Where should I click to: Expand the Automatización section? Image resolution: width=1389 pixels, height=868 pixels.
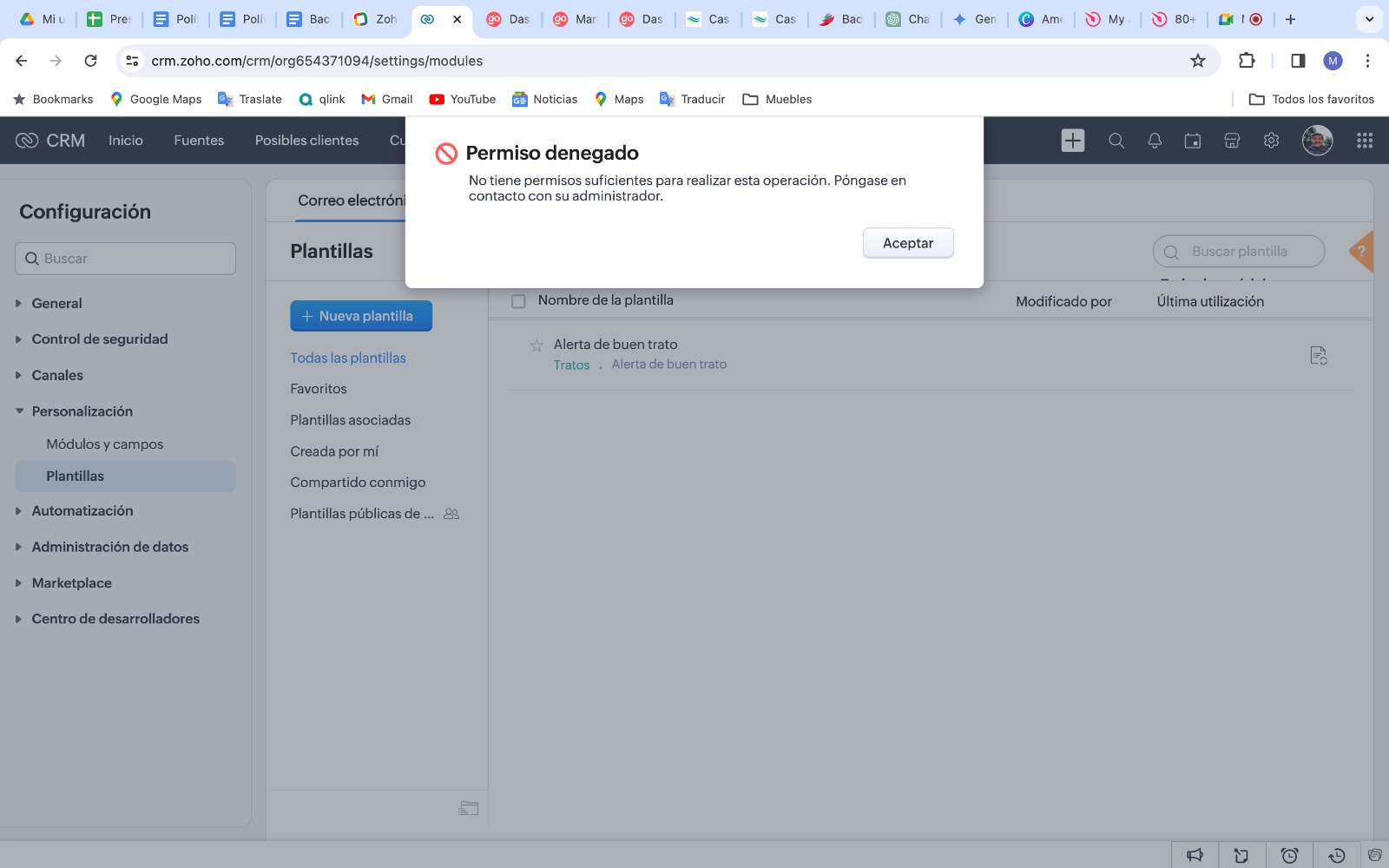coord(82,511)
